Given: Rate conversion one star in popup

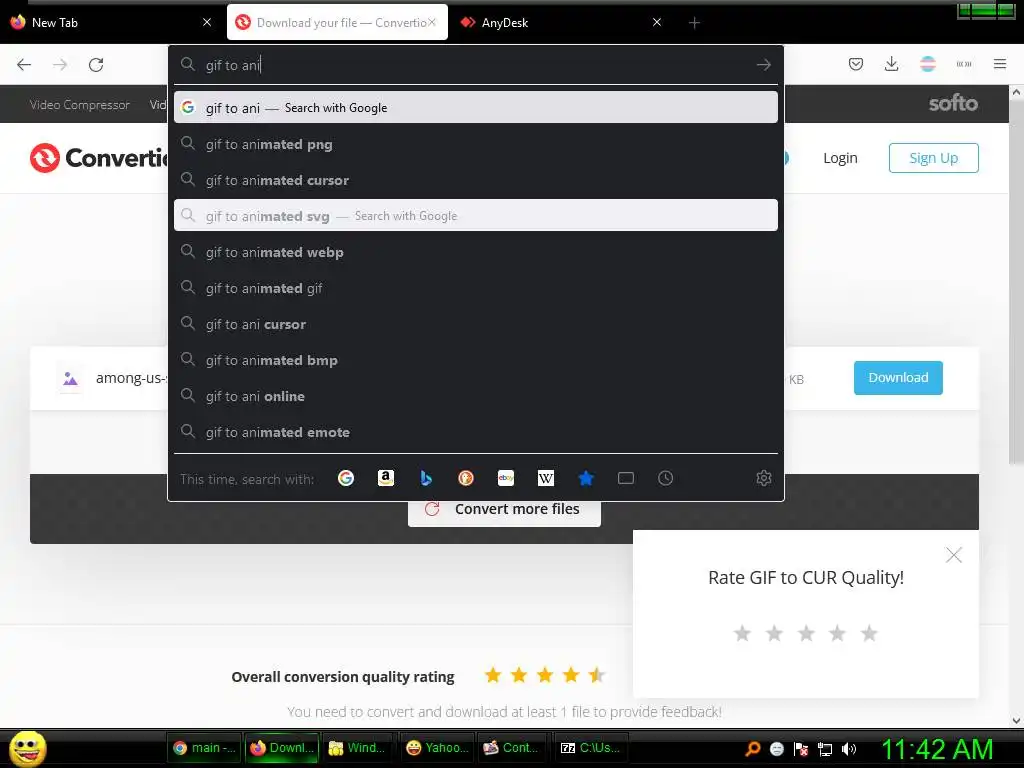Looking at the screenshot, I should (x=743, y=633).
